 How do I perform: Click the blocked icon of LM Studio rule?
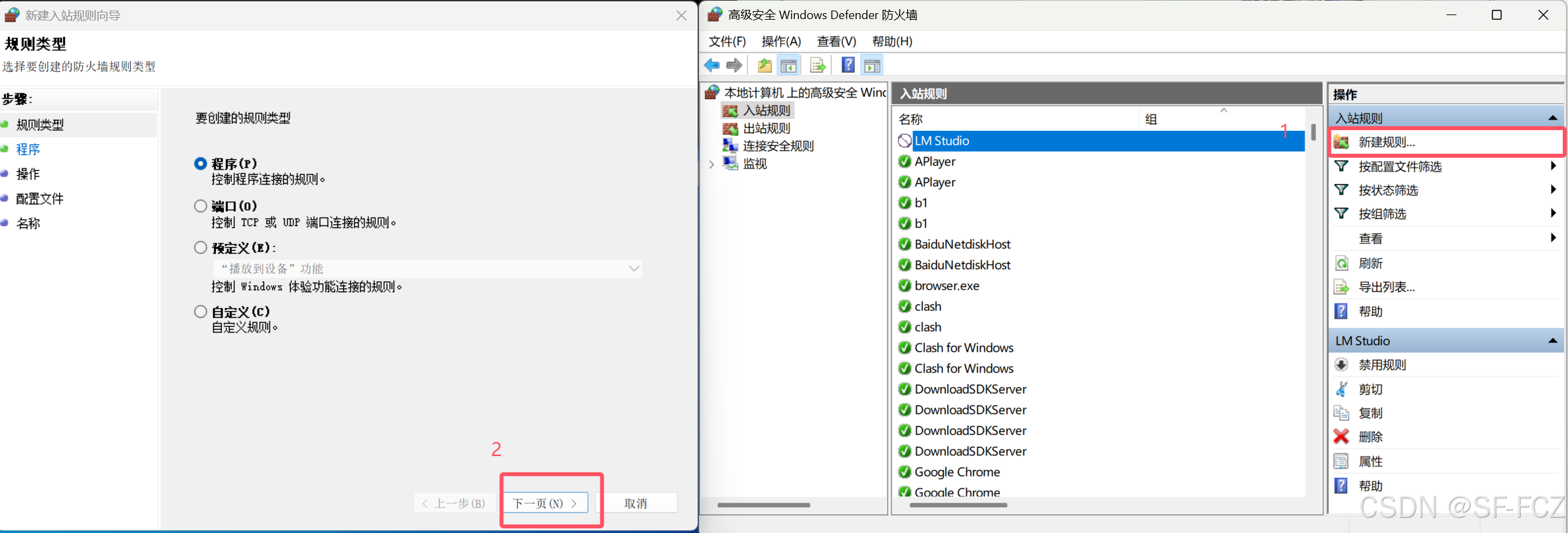coord(905,141)
